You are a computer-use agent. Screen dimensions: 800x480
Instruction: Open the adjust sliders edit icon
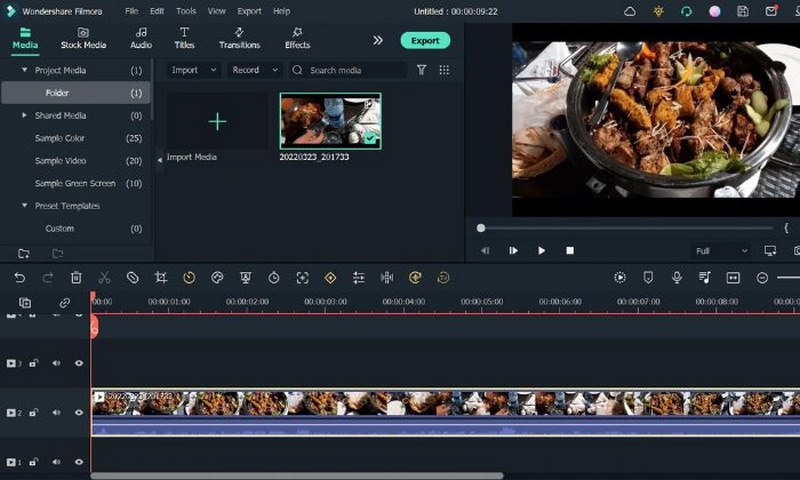coord(359,277)
